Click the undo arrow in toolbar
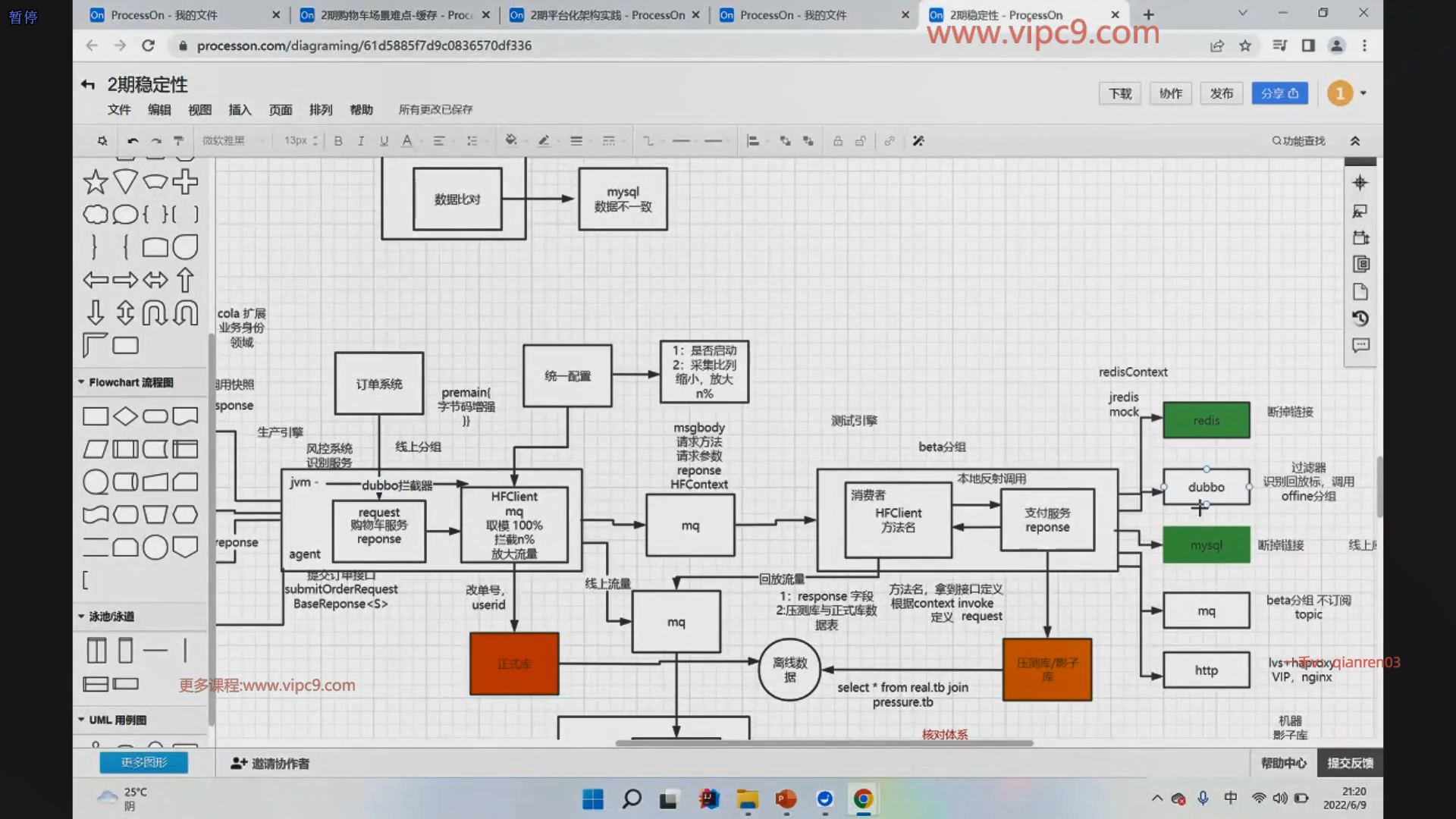1456x819 pixels. [x=133, y=141]
